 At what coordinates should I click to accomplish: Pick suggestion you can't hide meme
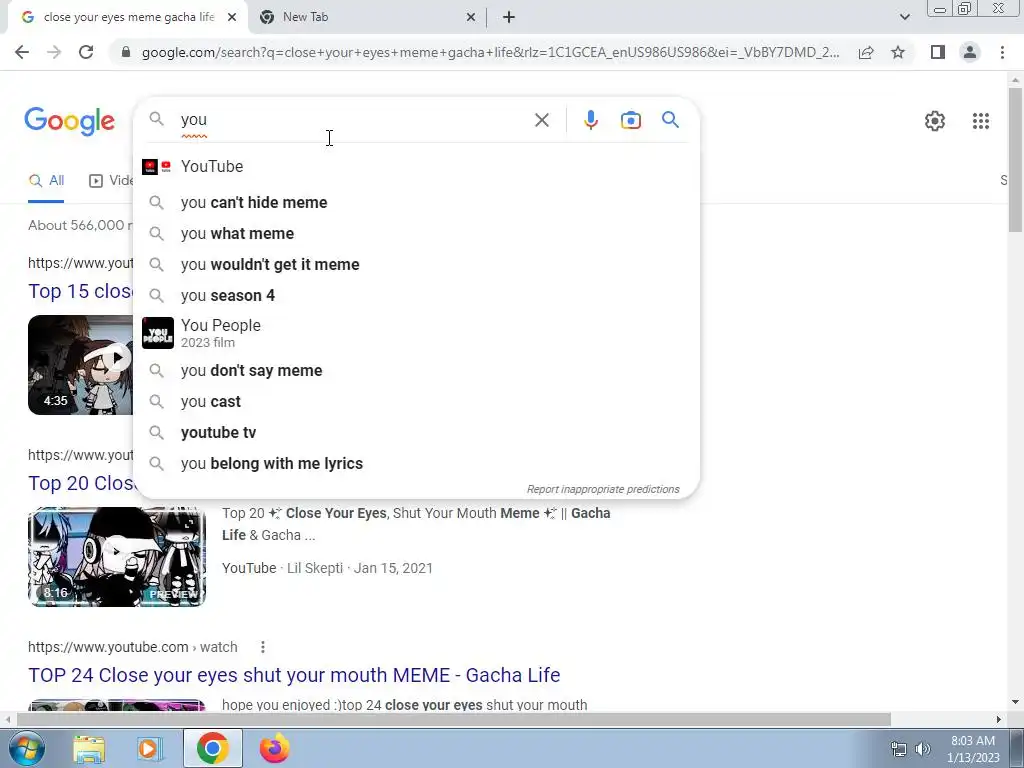click(x=416, y=202)
